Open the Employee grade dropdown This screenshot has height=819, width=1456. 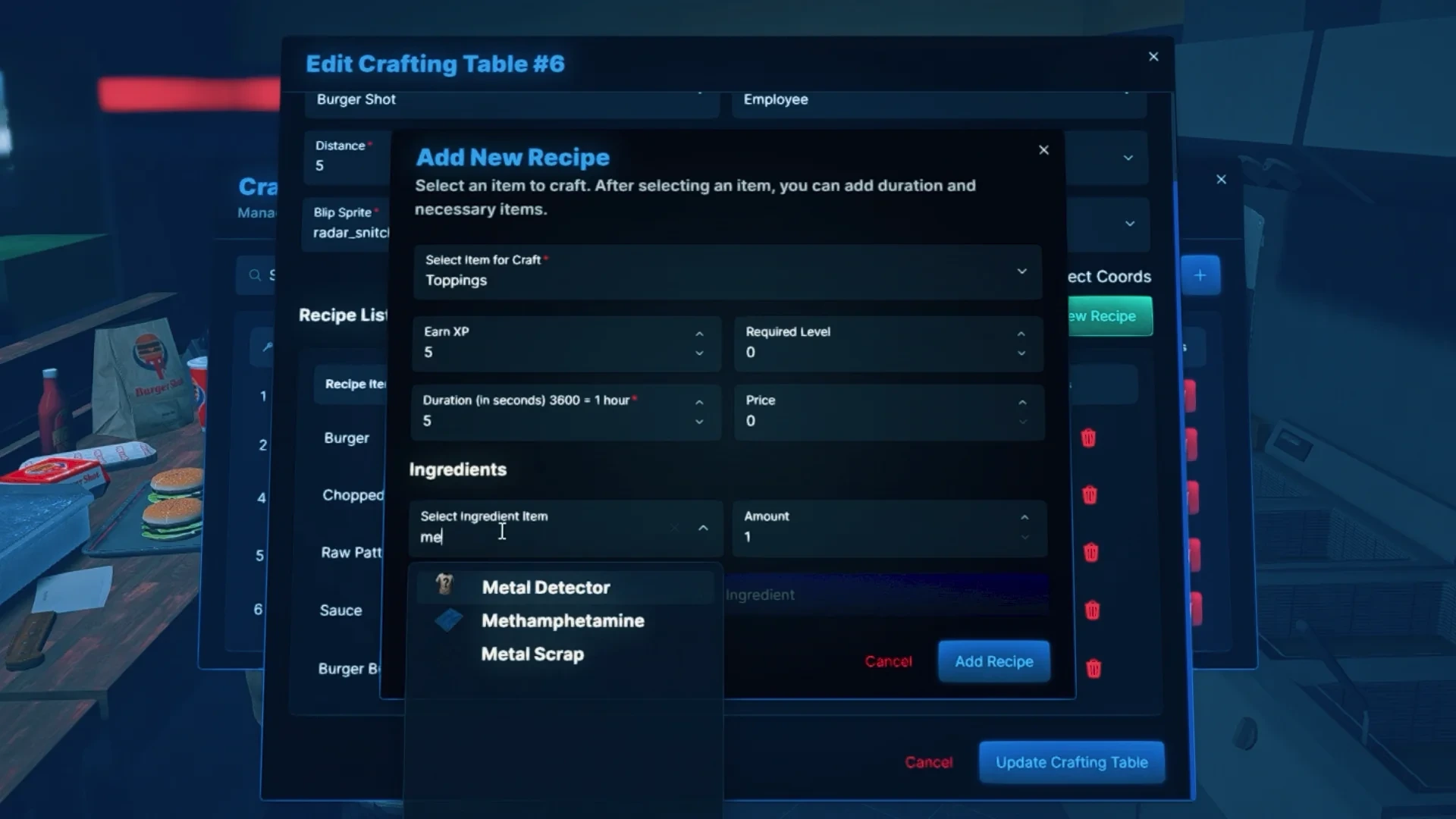click(x=939, y=103)
